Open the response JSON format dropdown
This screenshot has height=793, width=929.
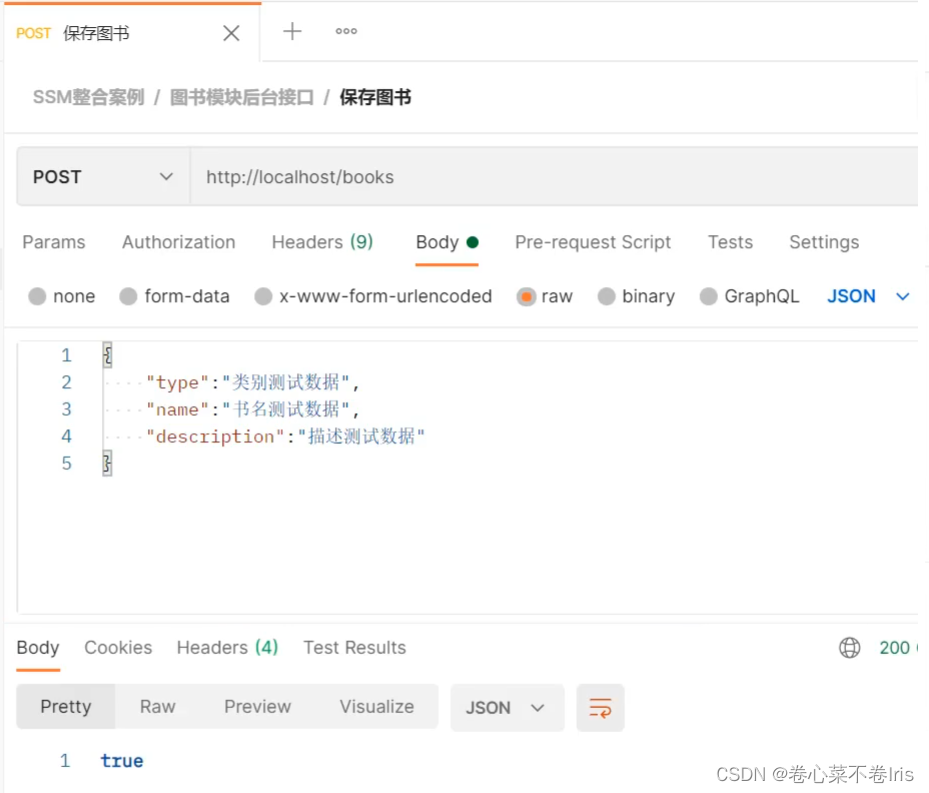point(507,708)
